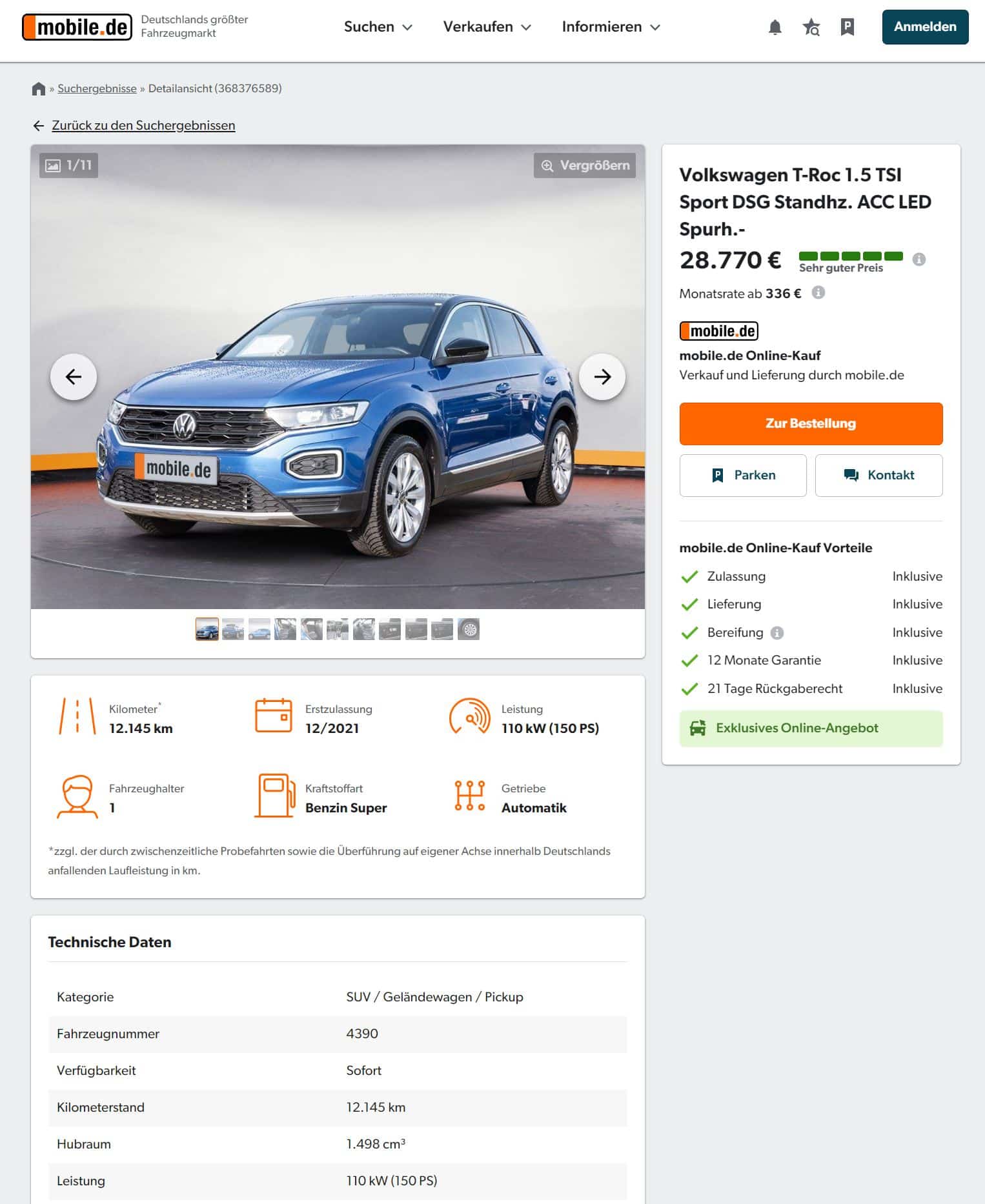The image size is (985, 1204).
Task: Click Detailansicht (368376589) breadcrumb text
Action: coord(215,88)
